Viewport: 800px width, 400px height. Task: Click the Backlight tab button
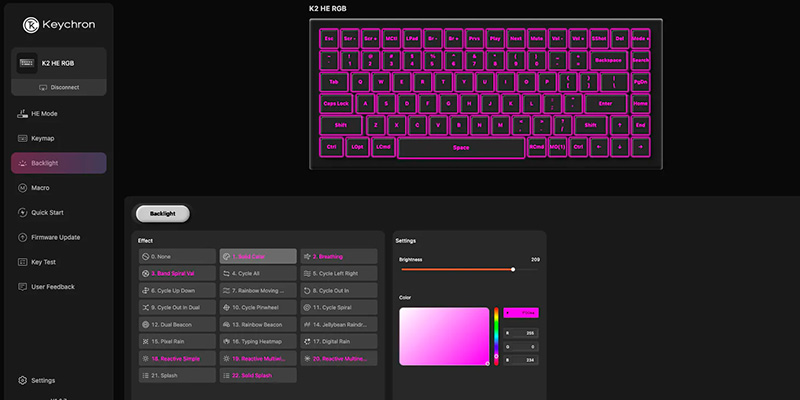pyautogui.click(x=163, y=214)
